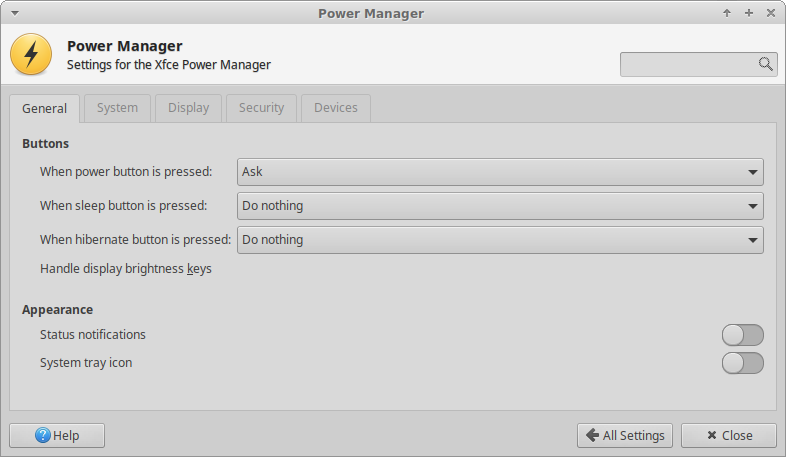Go to the Security tab
786x457 pixels.
tap(261, 108)
